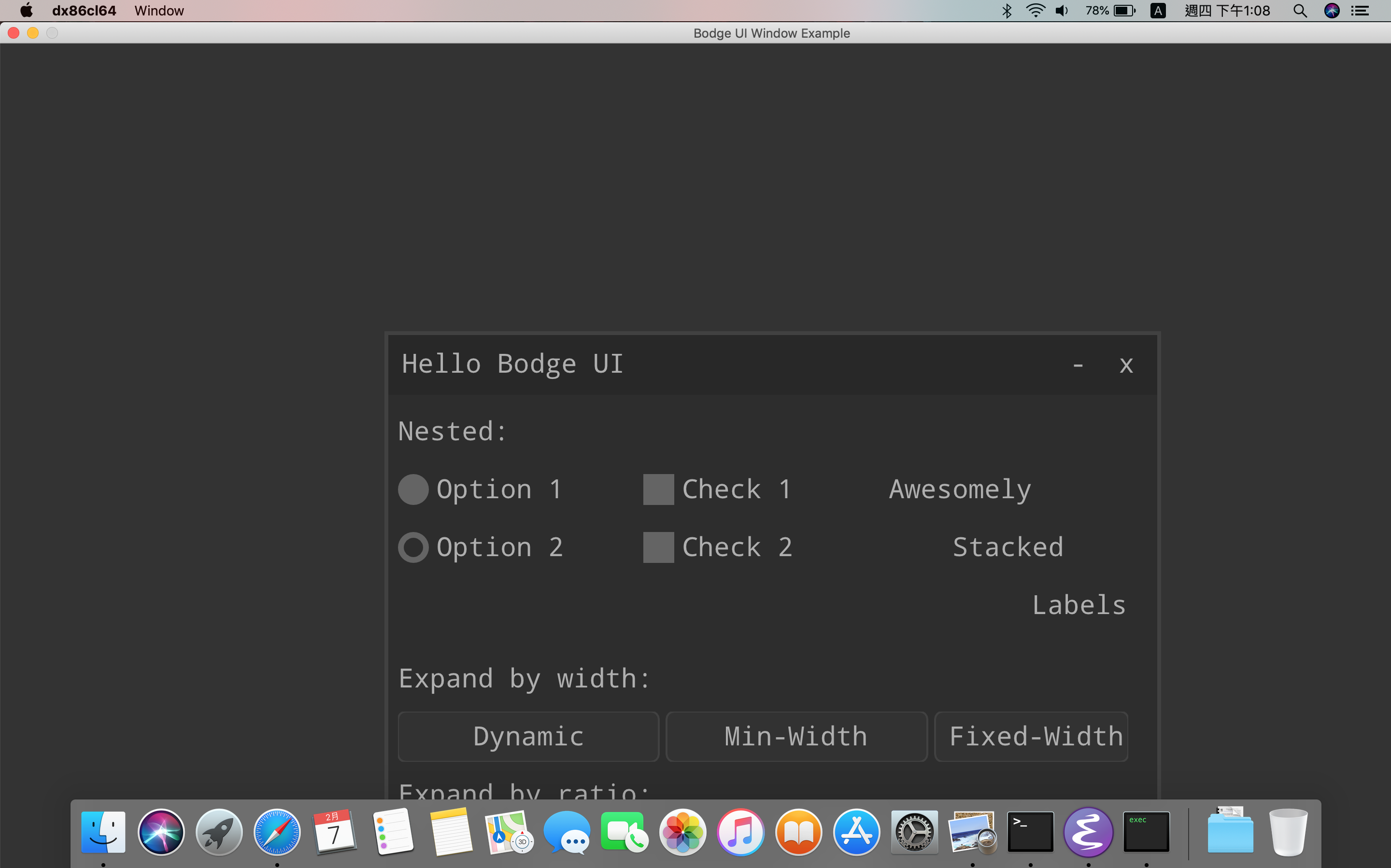Select the Option 1 radio button

tap(413, 489)
